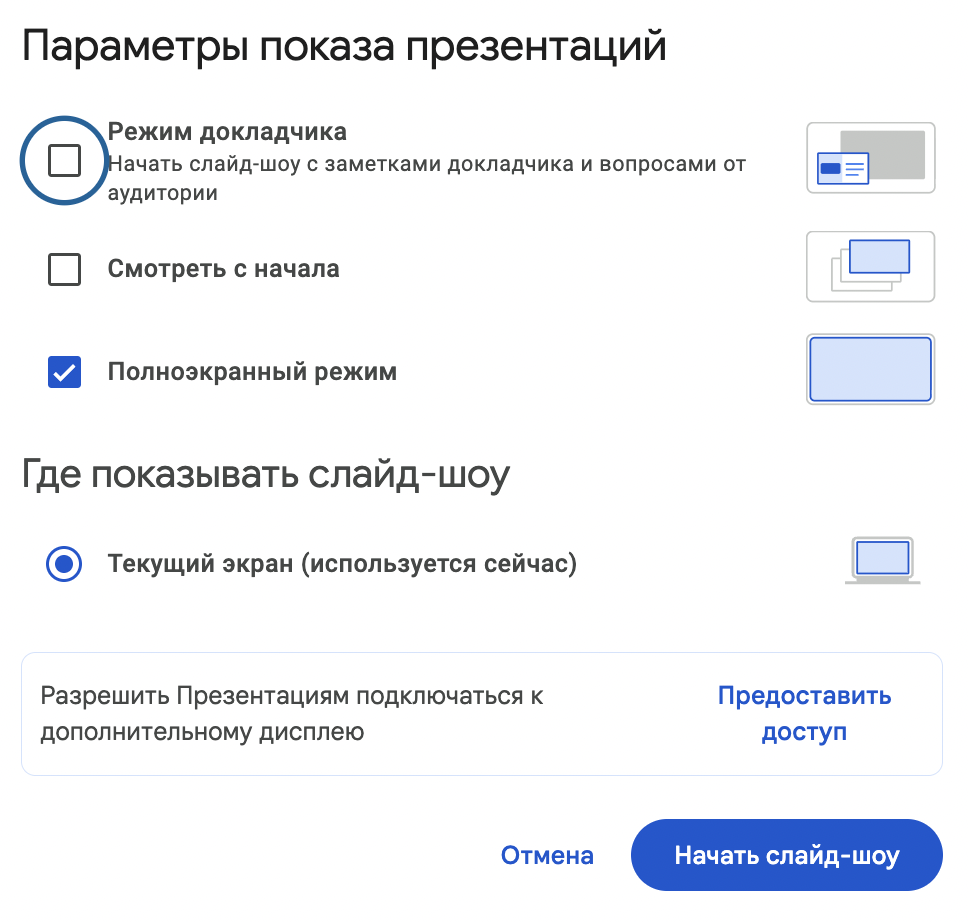Select the Текущий экран radio button
968x922 pixels.
click(x=65, y=564)
